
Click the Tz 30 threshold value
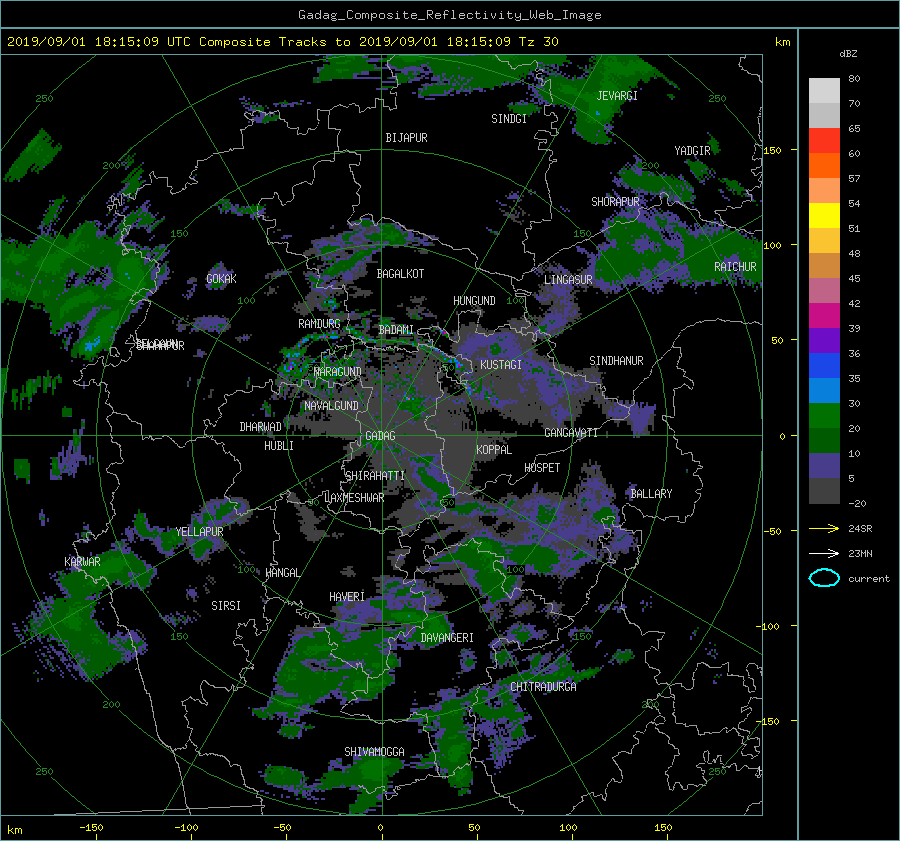click(x=538, y=42)
